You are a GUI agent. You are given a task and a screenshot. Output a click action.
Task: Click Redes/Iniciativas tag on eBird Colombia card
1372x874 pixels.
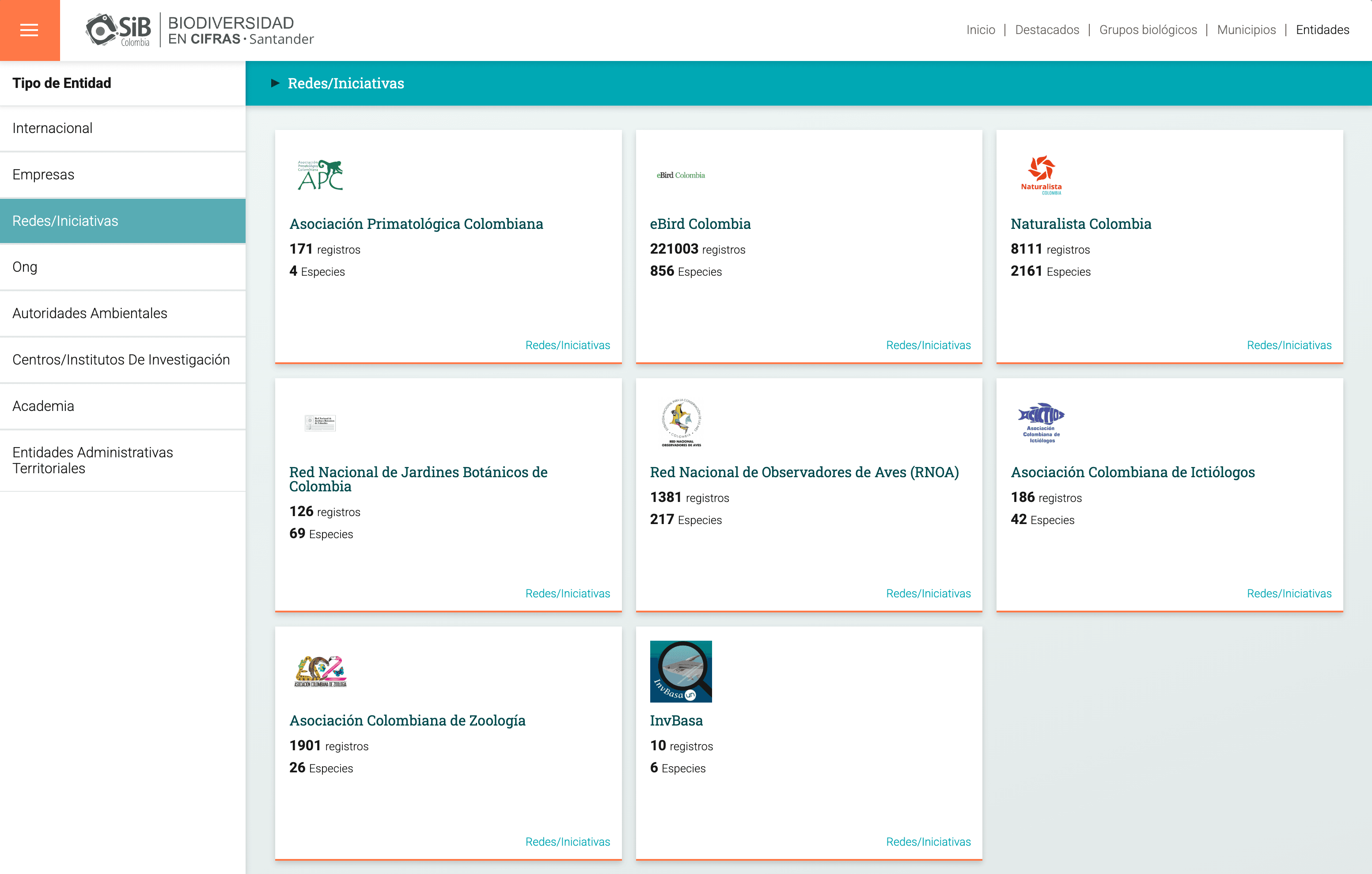point(928,345)
